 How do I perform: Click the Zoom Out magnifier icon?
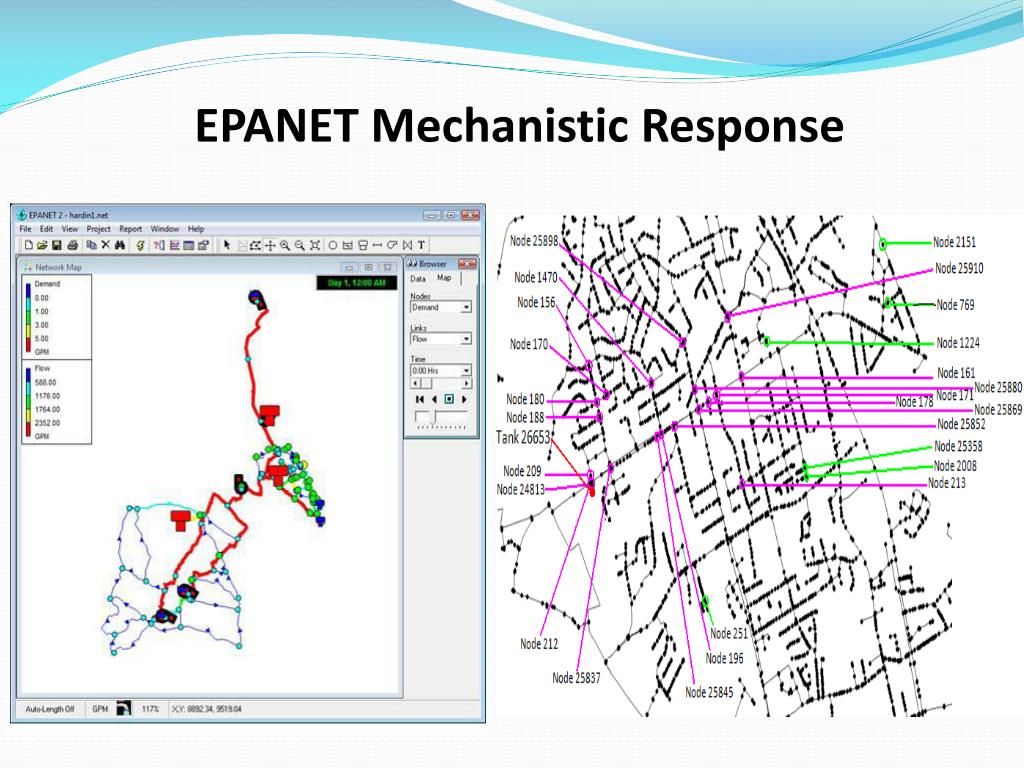[x=299, y=246]
